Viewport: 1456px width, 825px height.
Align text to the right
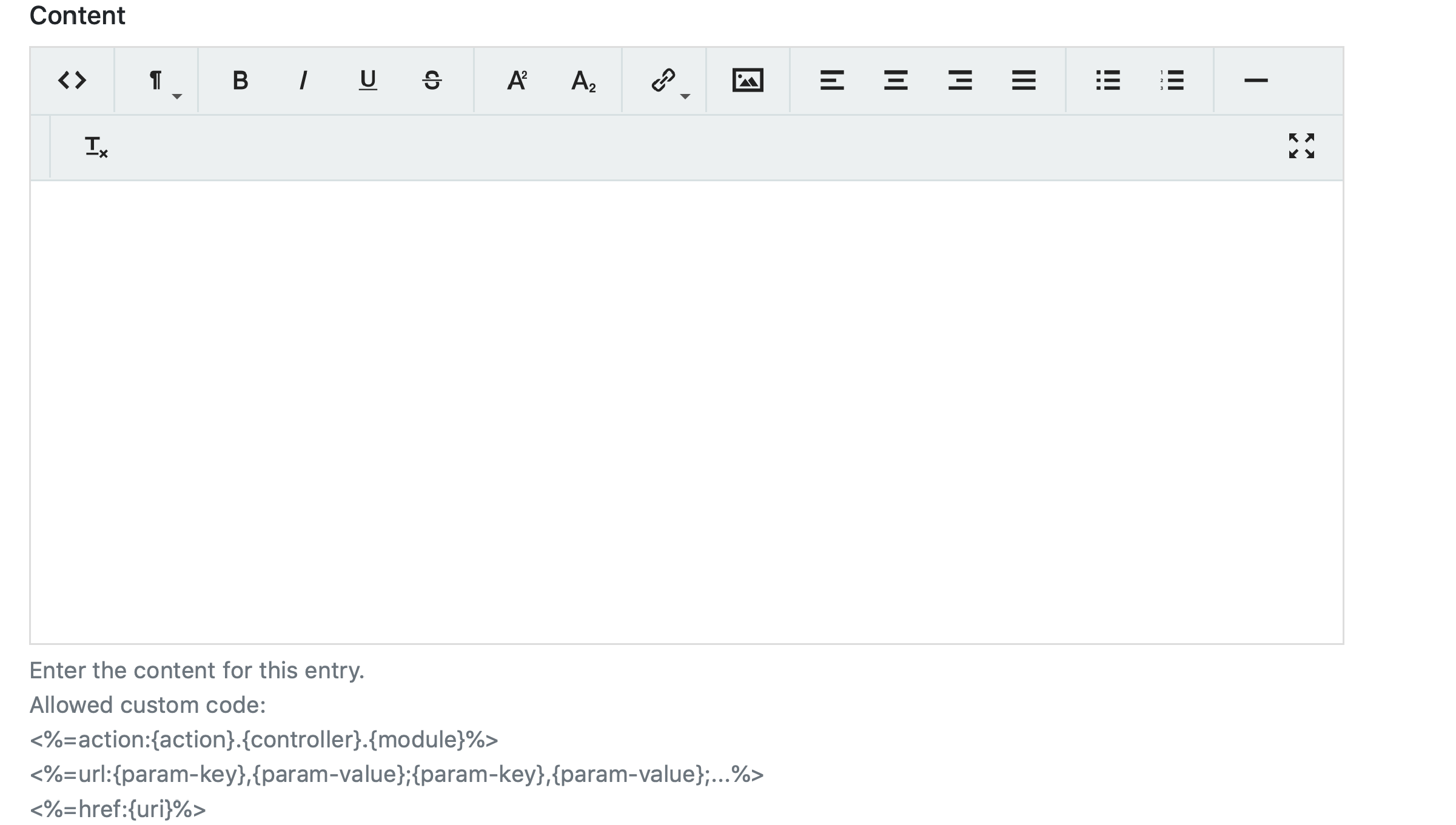[960, 80]
